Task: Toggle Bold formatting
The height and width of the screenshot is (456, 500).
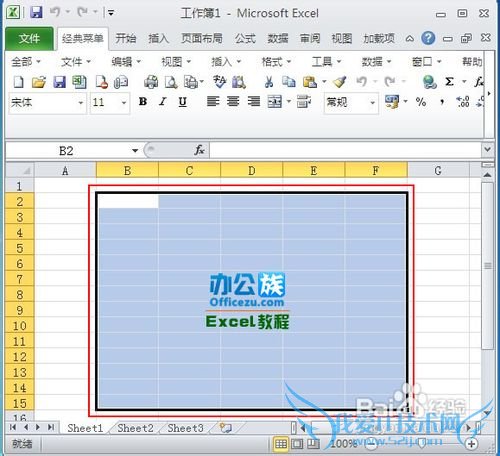Action: [143, 101]
